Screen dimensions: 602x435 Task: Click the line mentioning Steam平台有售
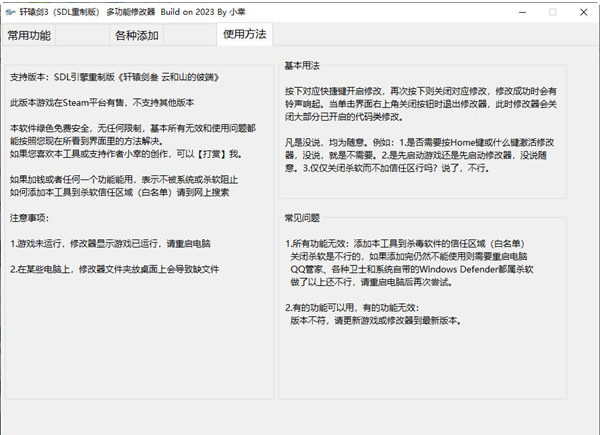pyautogui.click(x=102, y=103)
